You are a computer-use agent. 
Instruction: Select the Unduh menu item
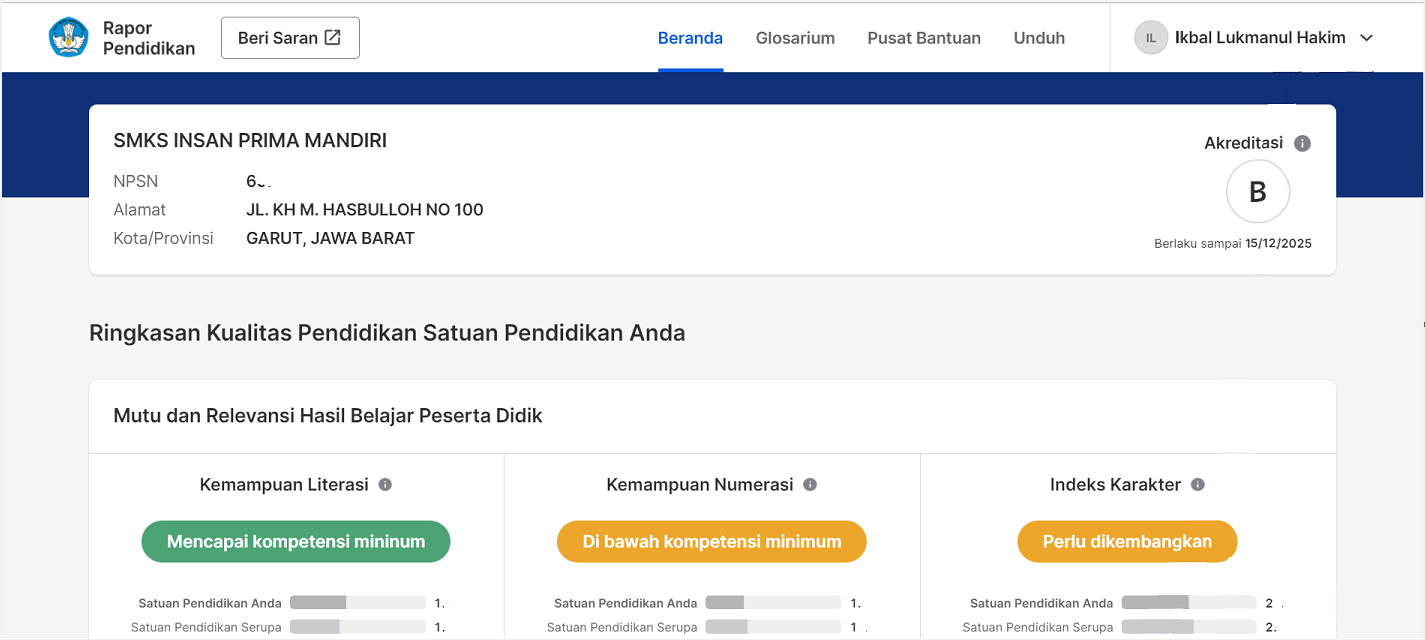(1039, 38)
